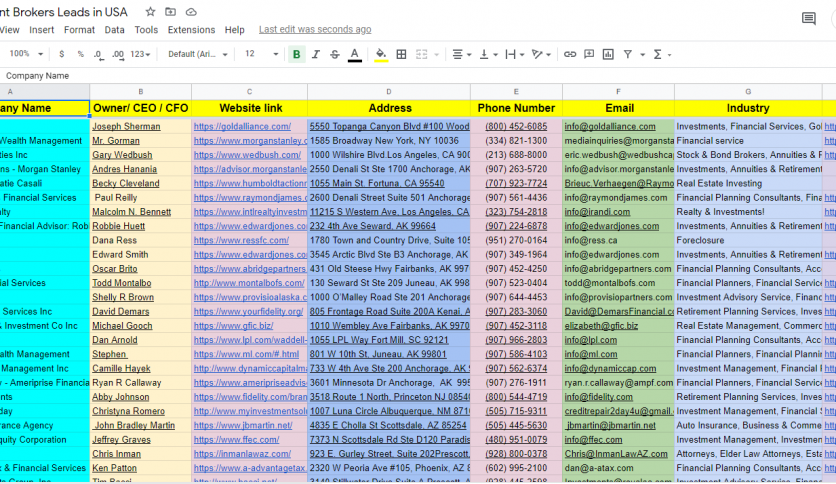The height and width of the screenshot is (484, 836).
Task: Click the merge cells icon
Action: [422, 54]
